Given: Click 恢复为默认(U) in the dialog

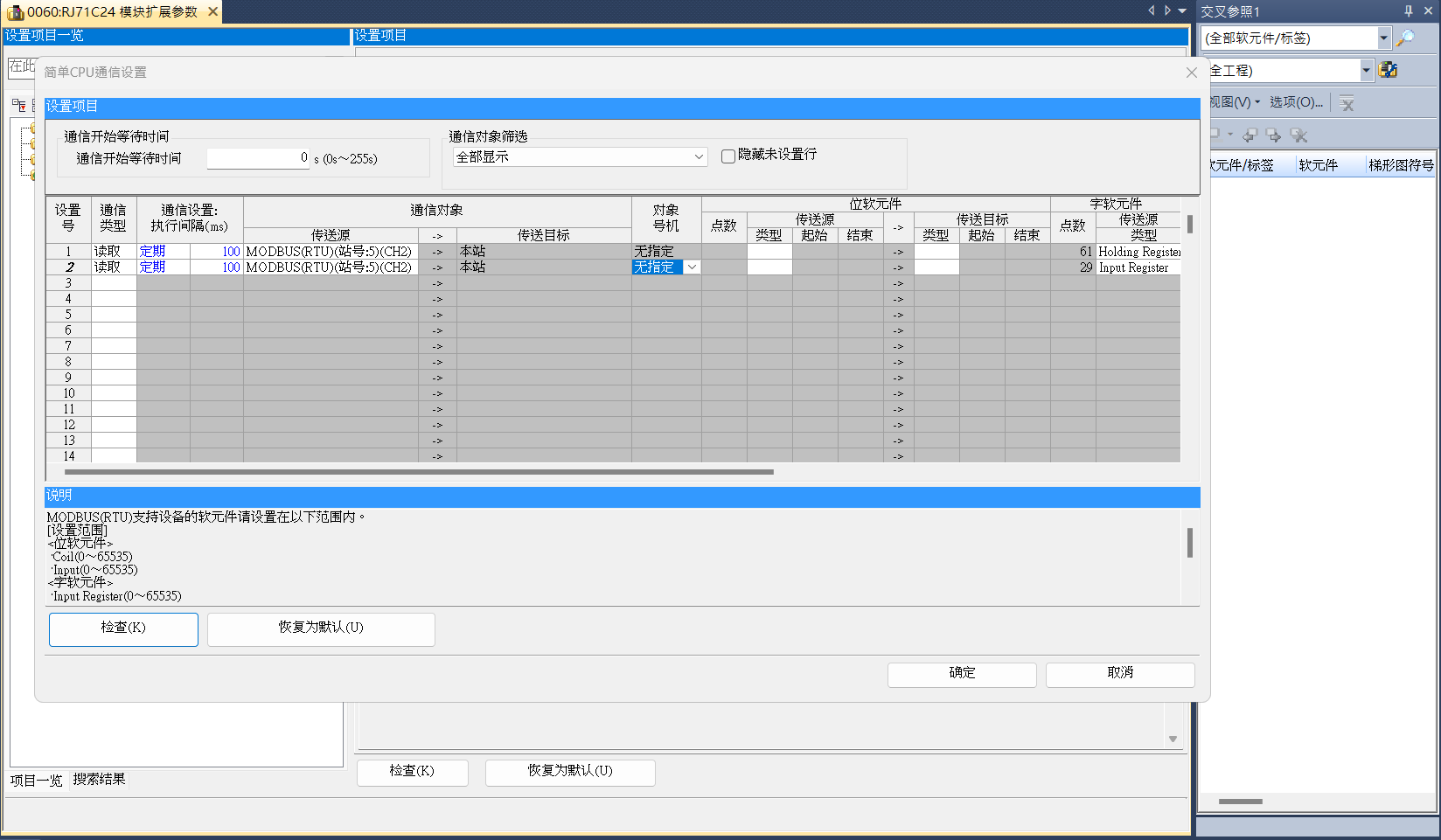Looking at the screenshot, I should pos(321,628).
